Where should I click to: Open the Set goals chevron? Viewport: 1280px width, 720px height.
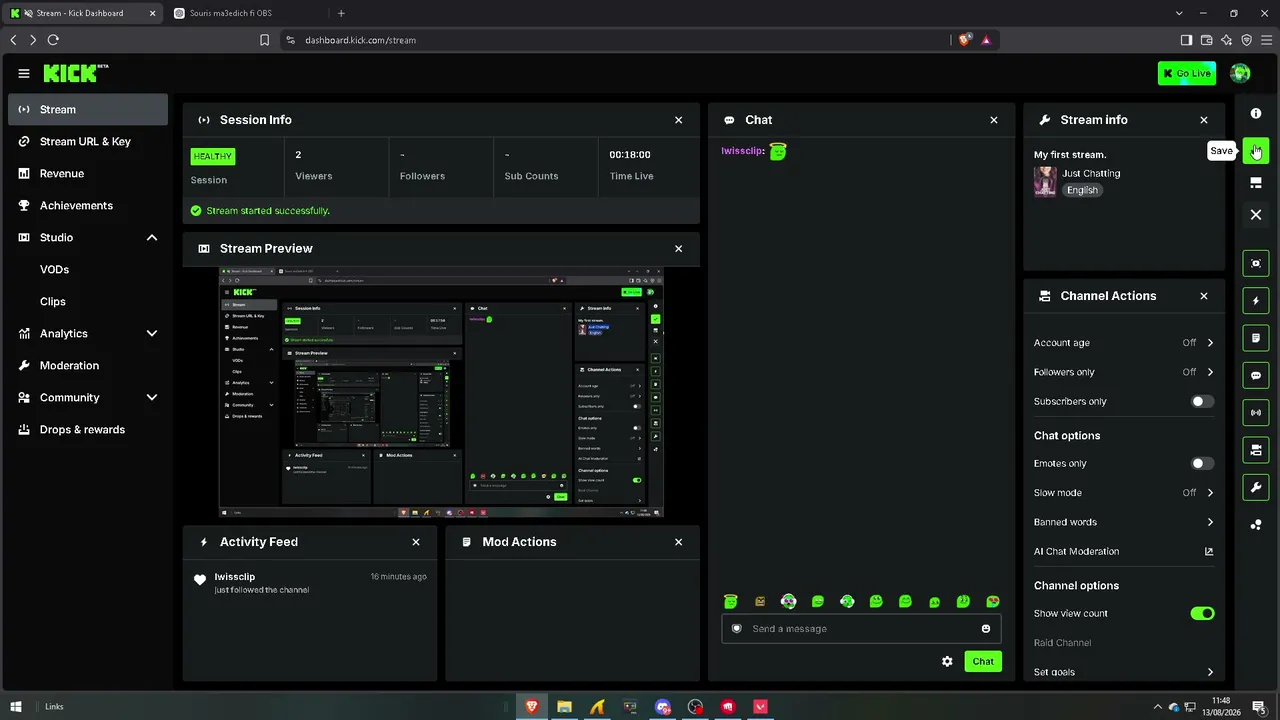[1210, 672]
